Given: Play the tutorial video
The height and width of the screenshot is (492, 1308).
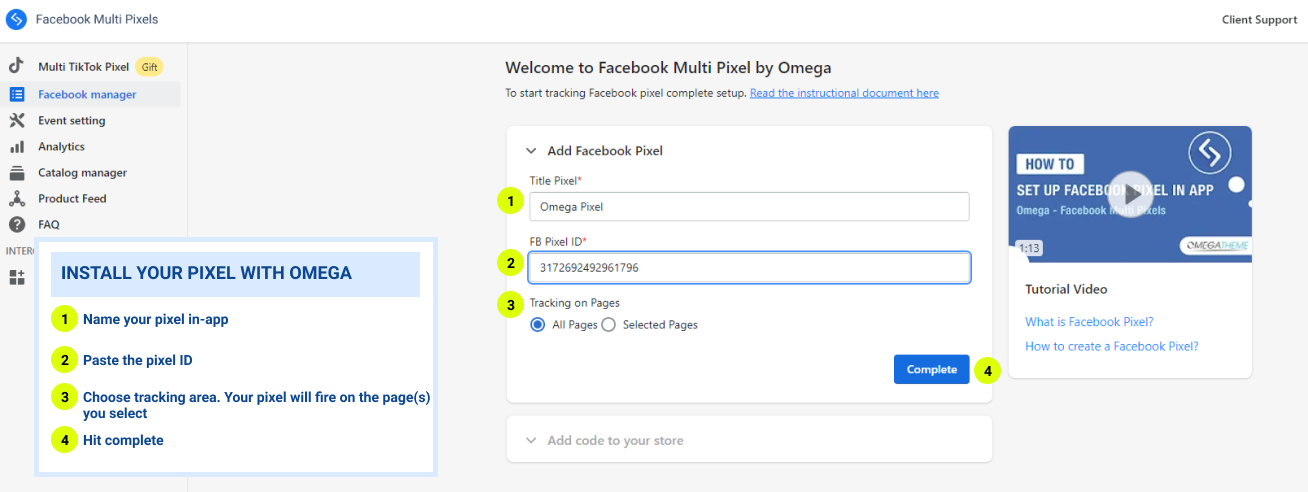Looking at the screenshot, I should point(1130,193).
